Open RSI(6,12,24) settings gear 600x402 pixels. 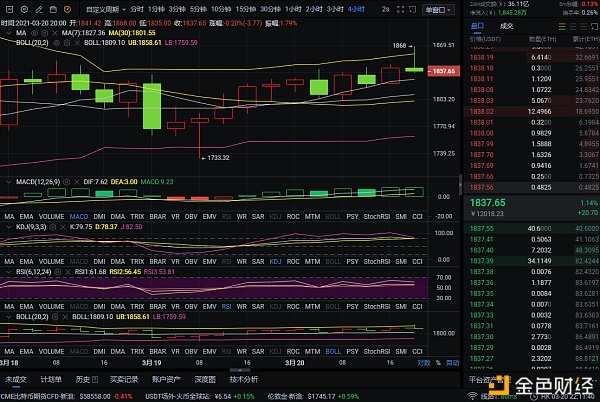[58, 272]
